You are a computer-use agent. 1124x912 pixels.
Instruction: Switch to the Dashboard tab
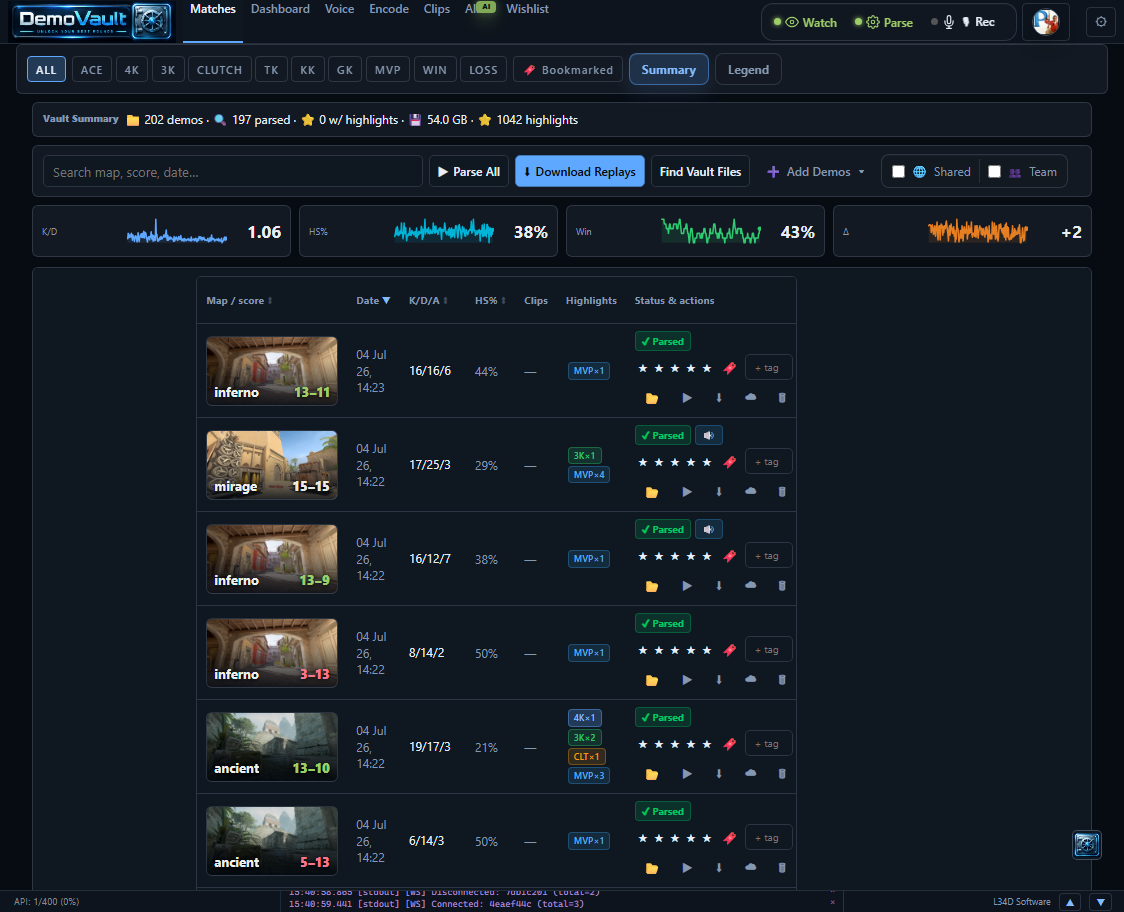pos(280,9)
